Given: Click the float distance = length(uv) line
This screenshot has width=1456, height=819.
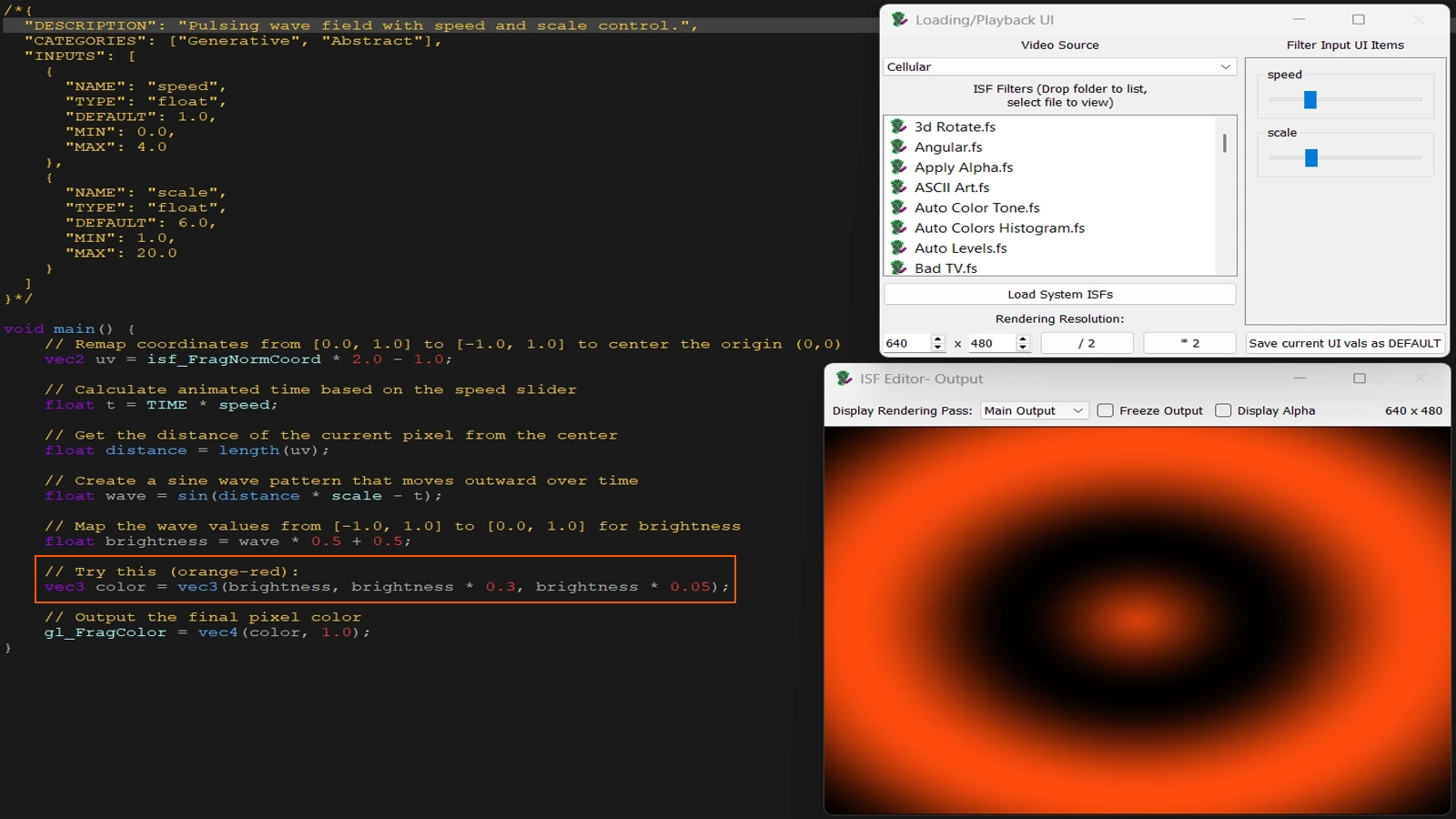Looking at the screenshot, I should coord(187,450).
